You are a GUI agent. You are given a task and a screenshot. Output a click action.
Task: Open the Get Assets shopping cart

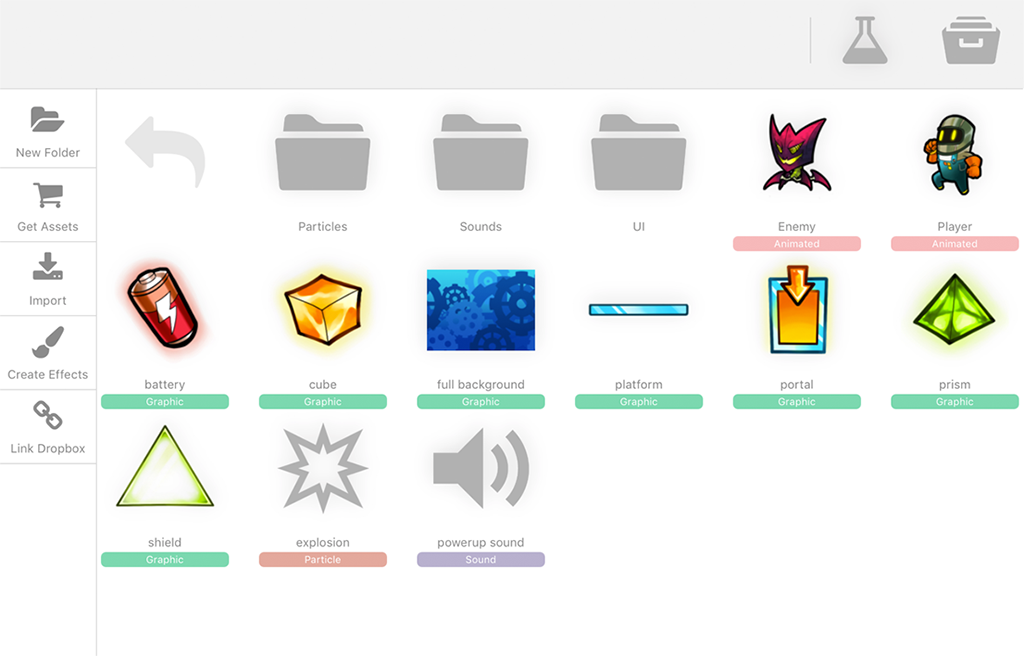[47, 195]
